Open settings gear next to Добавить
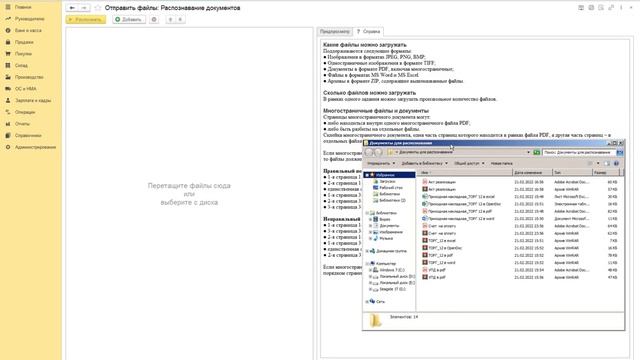640x360 pixels. [154, 20]
